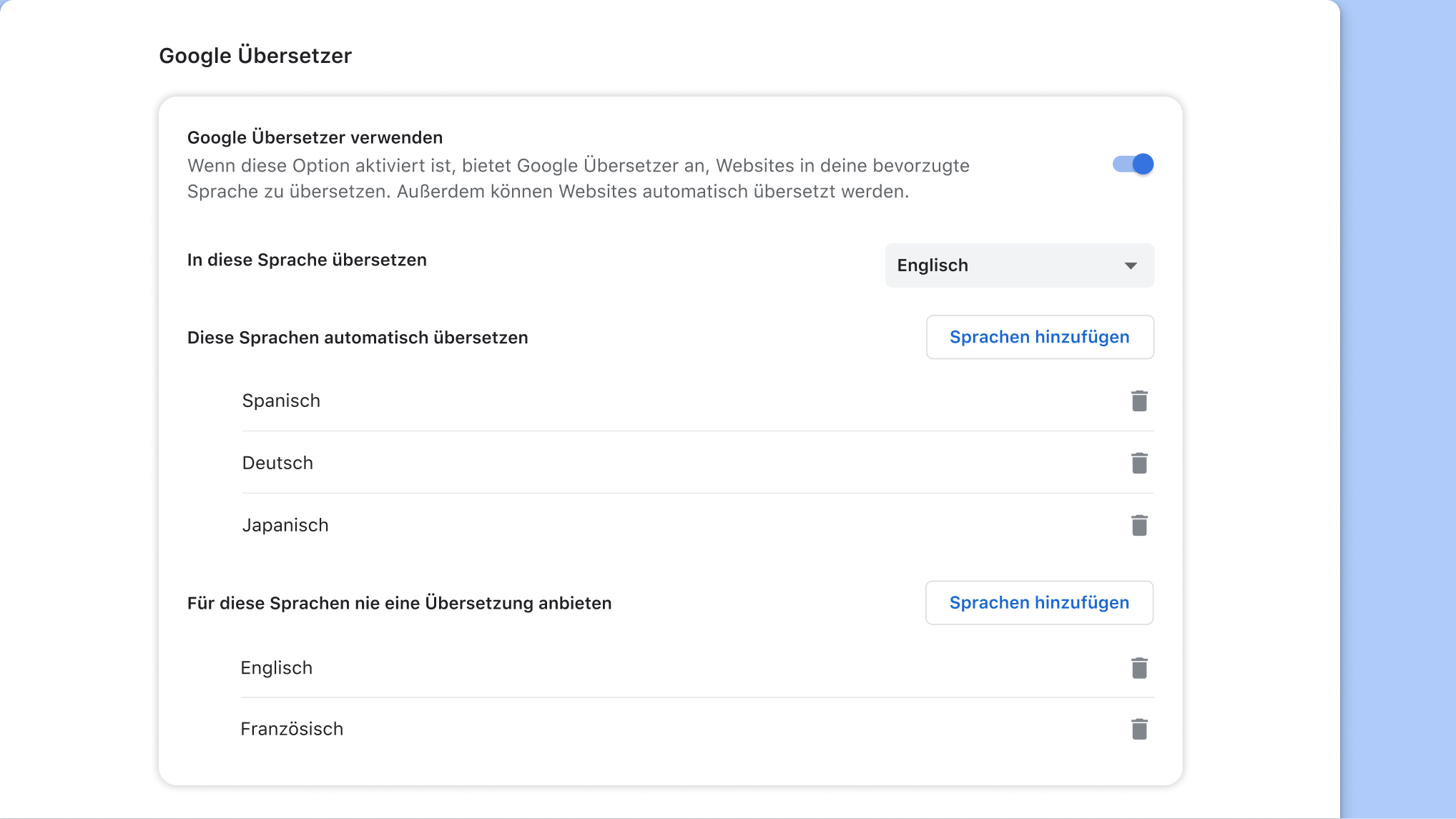1456x819 pixels.
Task: Toggle the Google Translate switch off
Action: click(x=1132, y=164)
